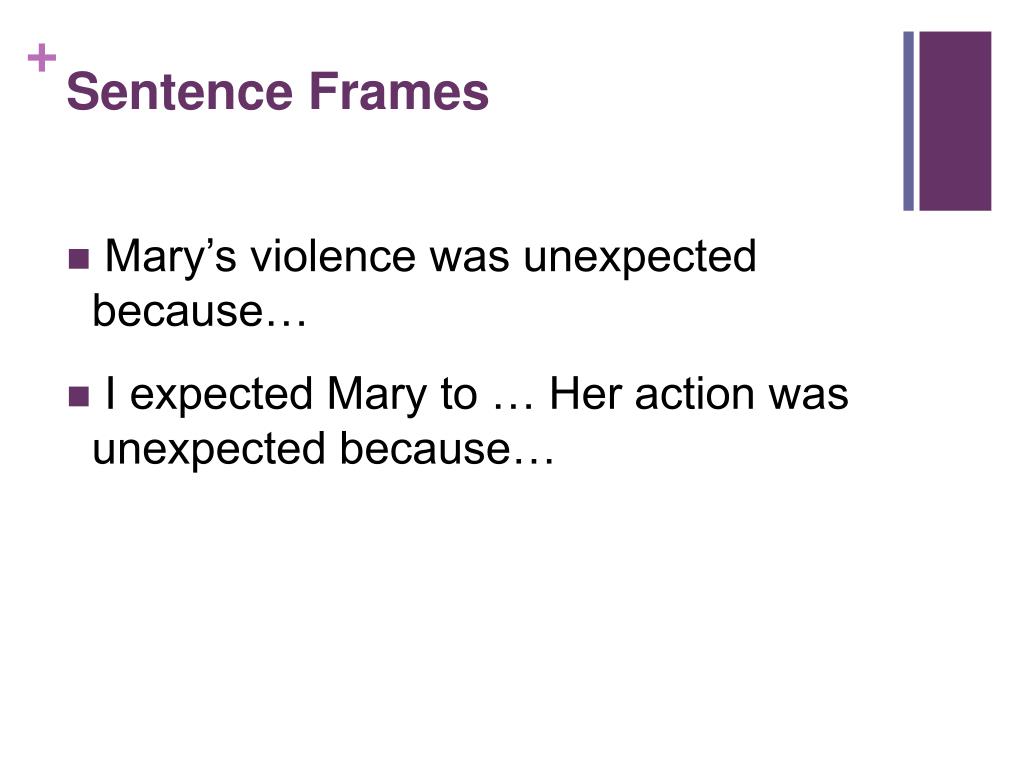Click the final "because…" on the last line

point(446,449)
